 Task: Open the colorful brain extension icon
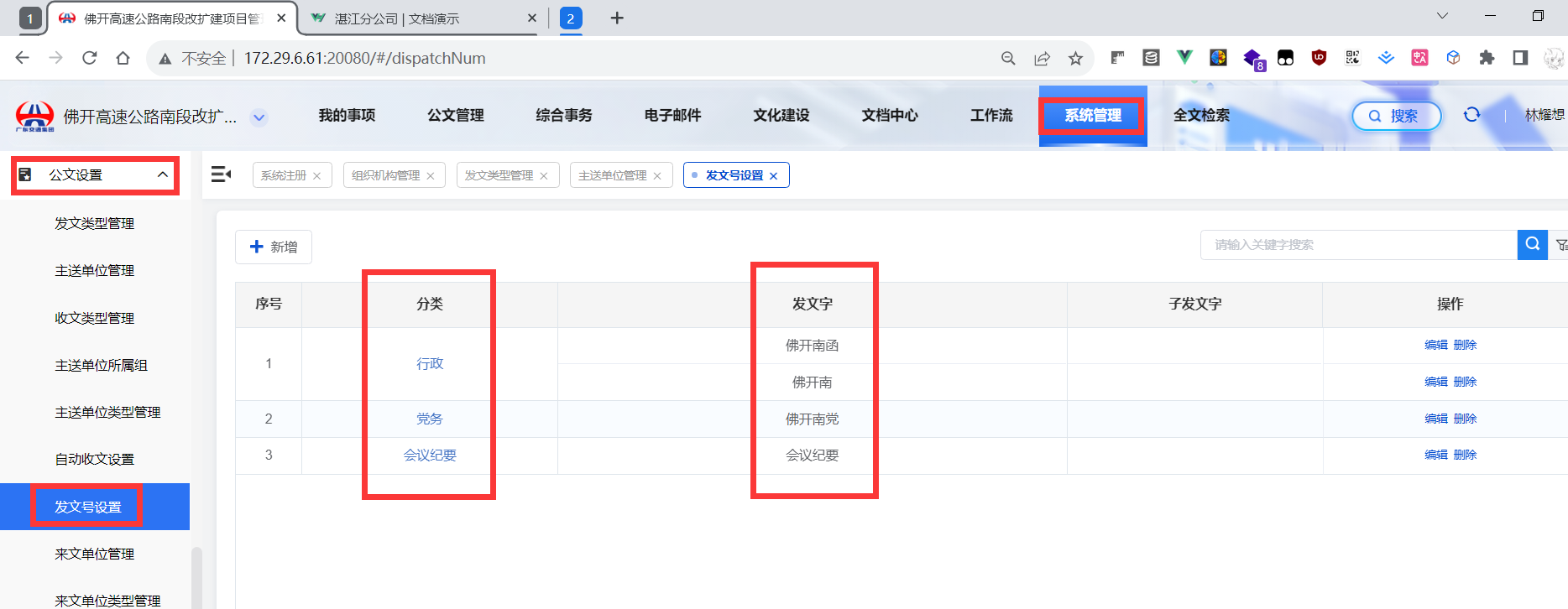pos(1218,58)
